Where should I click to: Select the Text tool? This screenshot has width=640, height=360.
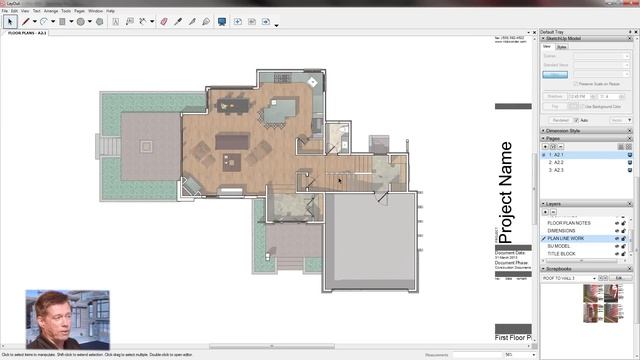pos(116,22)
